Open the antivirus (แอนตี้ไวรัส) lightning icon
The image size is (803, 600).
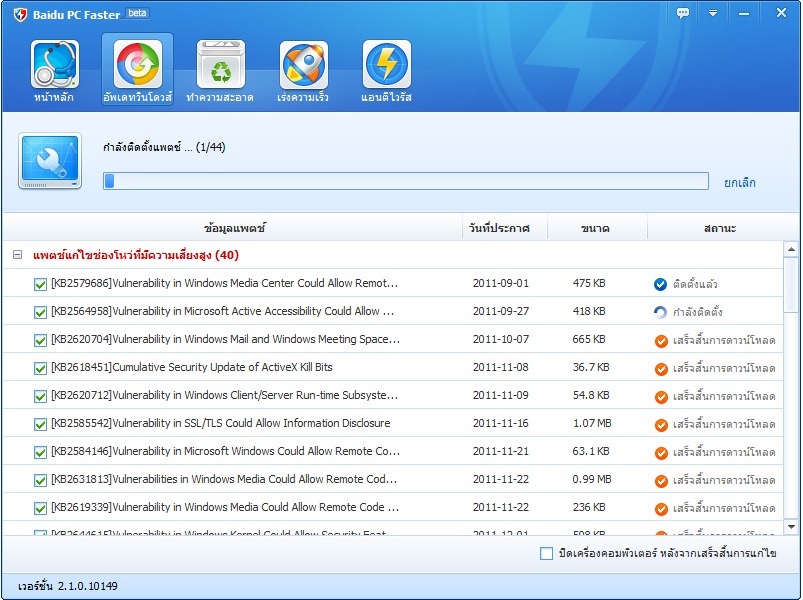pyautogui.click(x=386, y=66)
